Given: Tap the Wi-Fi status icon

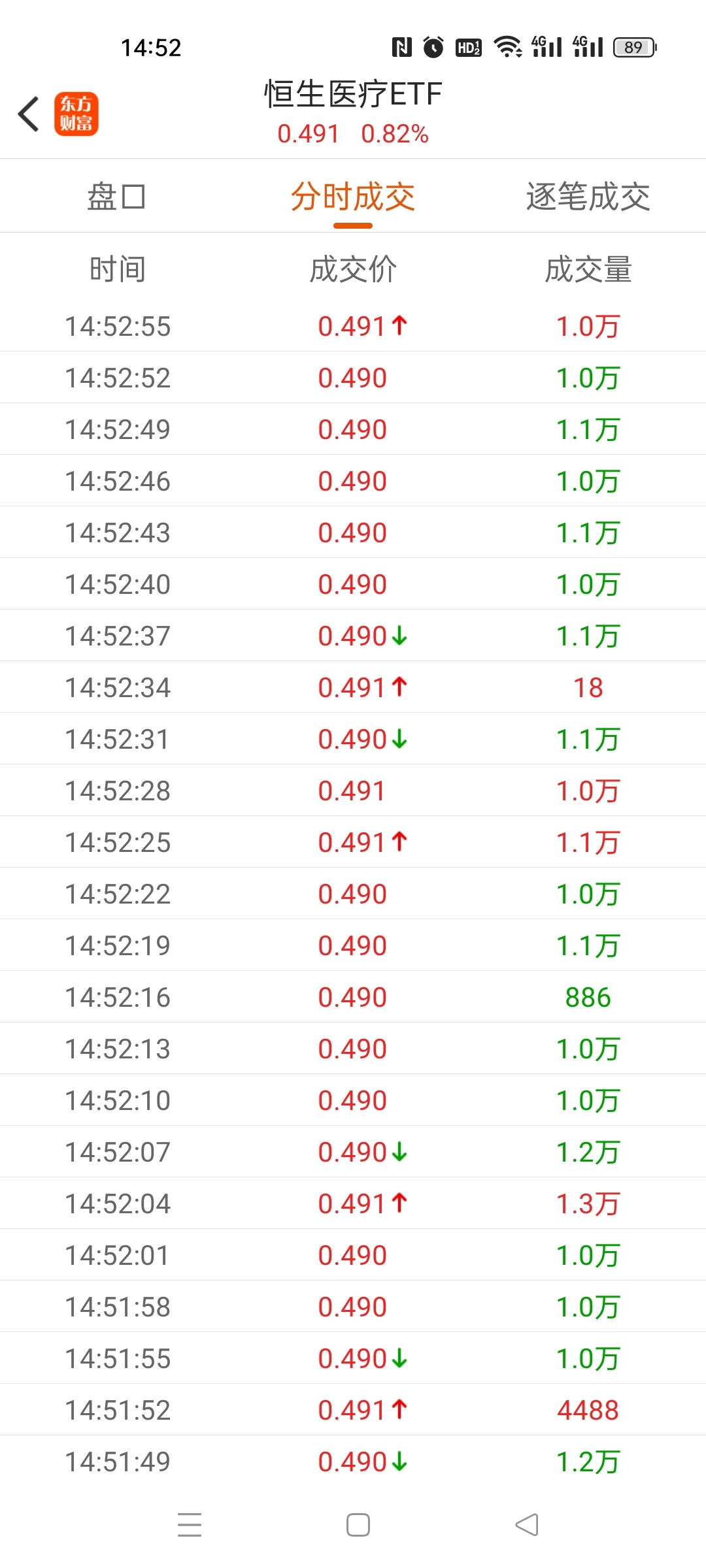Looking at the screenshot, I should (x=507, y=47).
